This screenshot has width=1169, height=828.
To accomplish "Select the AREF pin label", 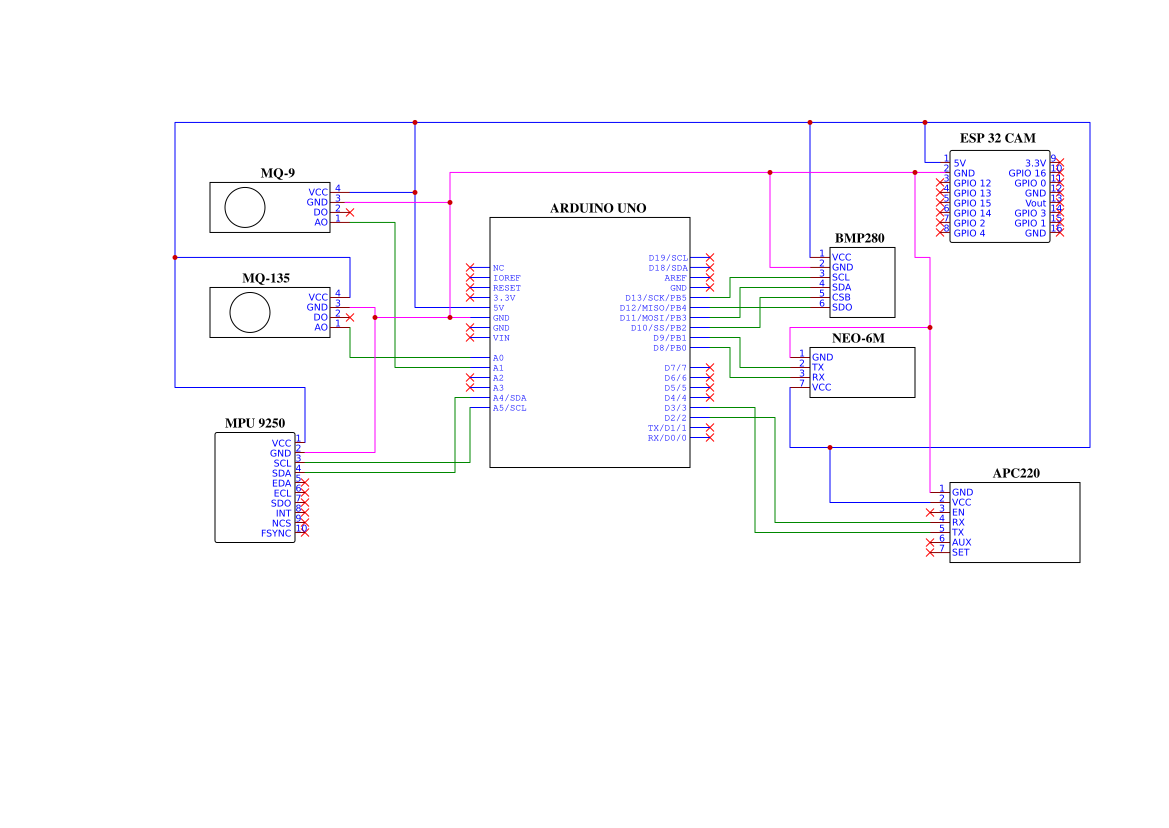I will (x=675, y=278).
